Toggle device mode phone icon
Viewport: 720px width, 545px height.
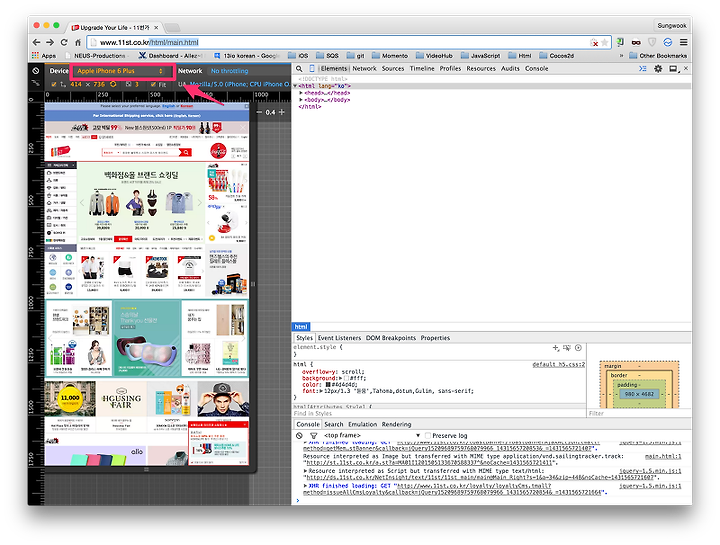click(x=312, y=68)
